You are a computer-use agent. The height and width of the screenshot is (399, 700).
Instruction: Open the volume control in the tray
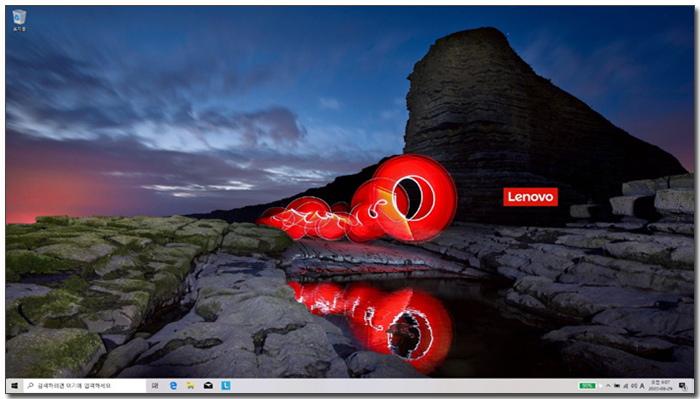[634, 386]
